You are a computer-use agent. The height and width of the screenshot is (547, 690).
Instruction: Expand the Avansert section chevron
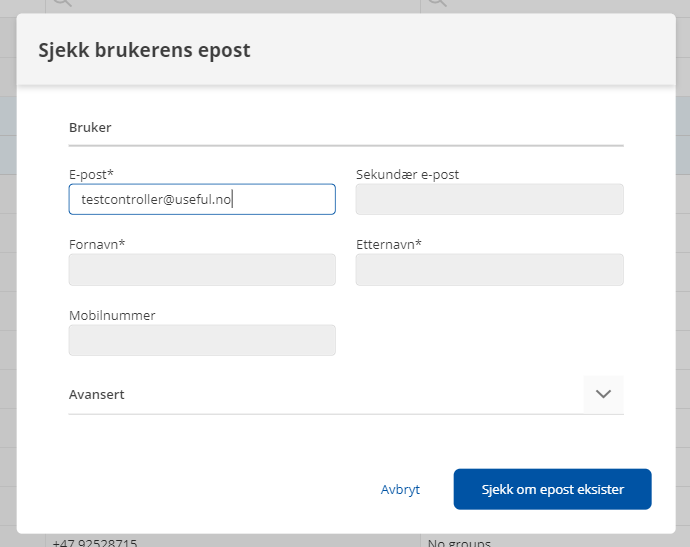click(603, 394)
